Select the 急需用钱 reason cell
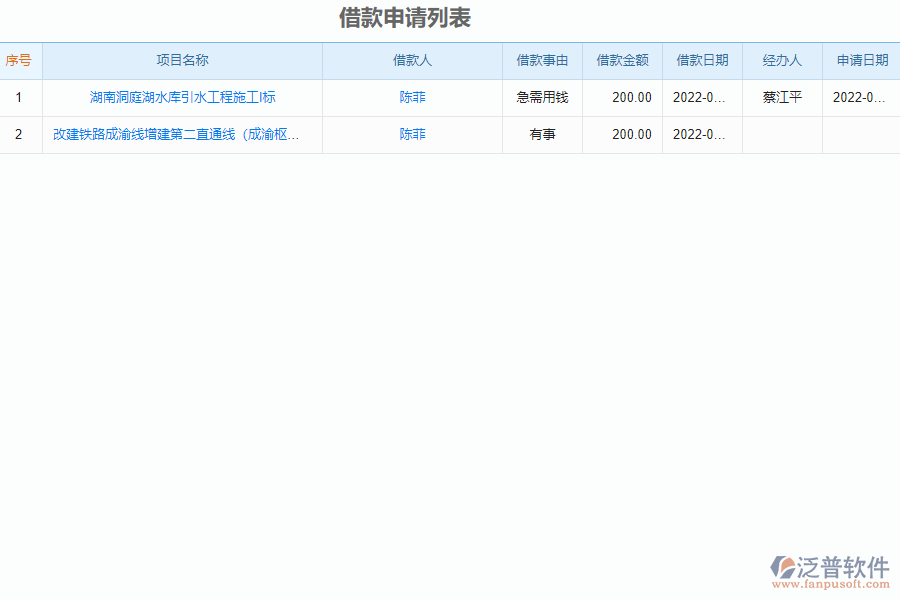Image resolution: width=900 pixels, height=600 pixels. [x=541, y=97]
